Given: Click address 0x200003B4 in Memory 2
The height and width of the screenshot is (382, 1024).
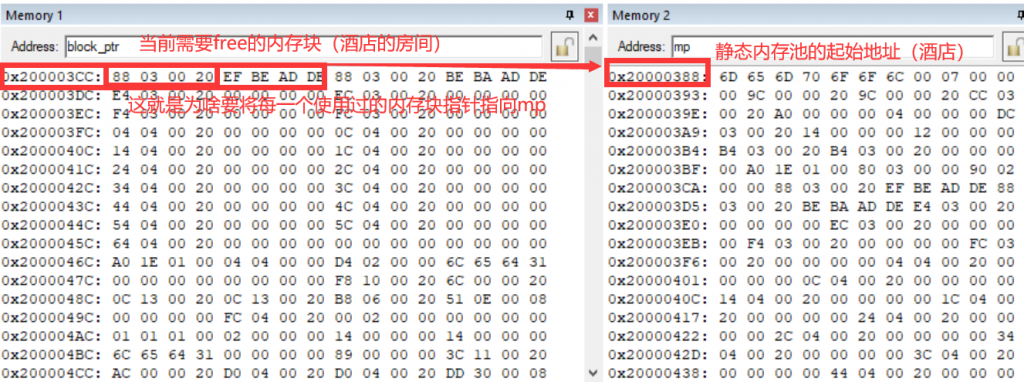Looking at the screenshot, I should [658, 151].
